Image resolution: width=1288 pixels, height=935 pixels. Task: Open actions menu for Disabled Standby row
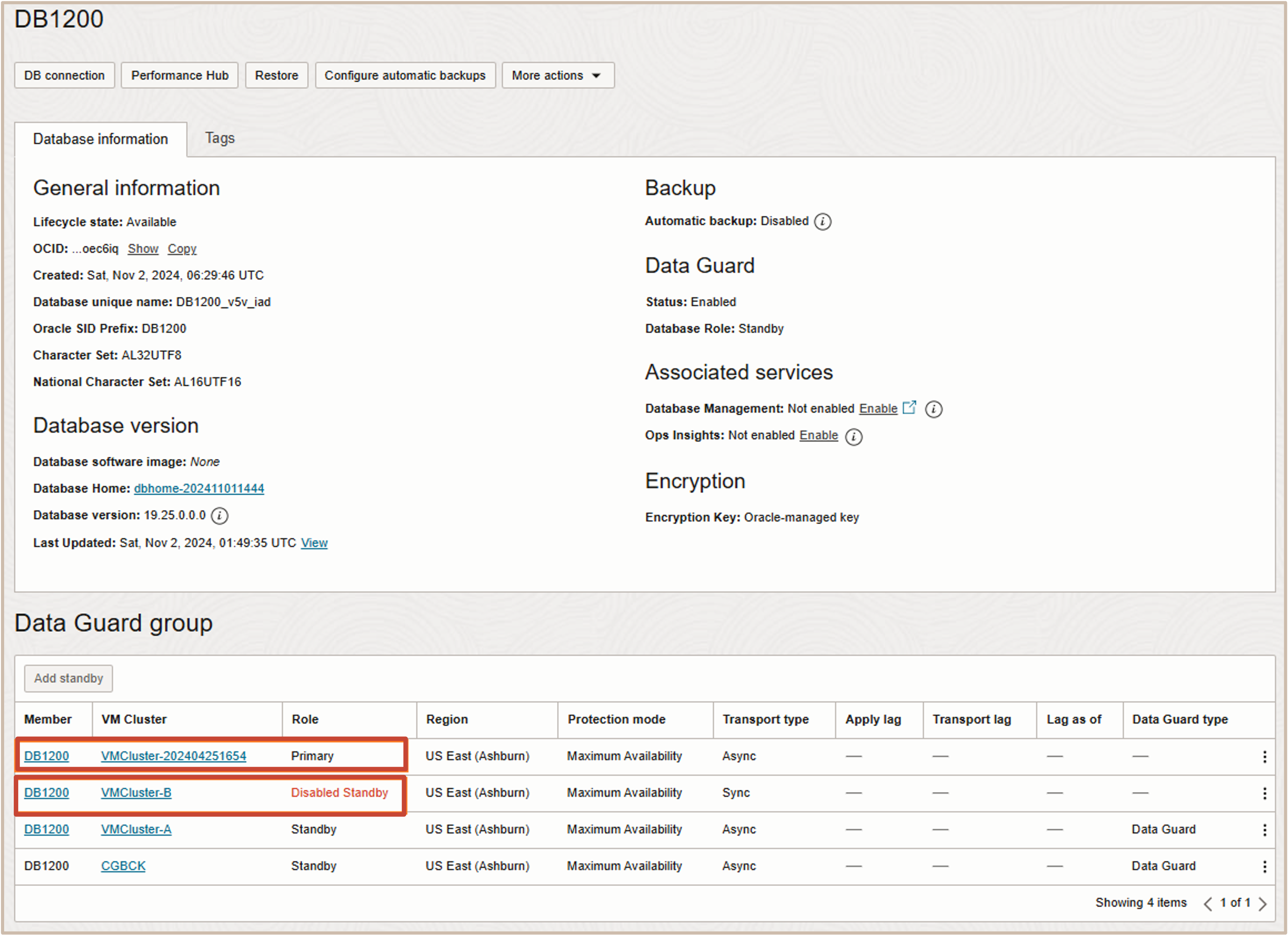1264,793
